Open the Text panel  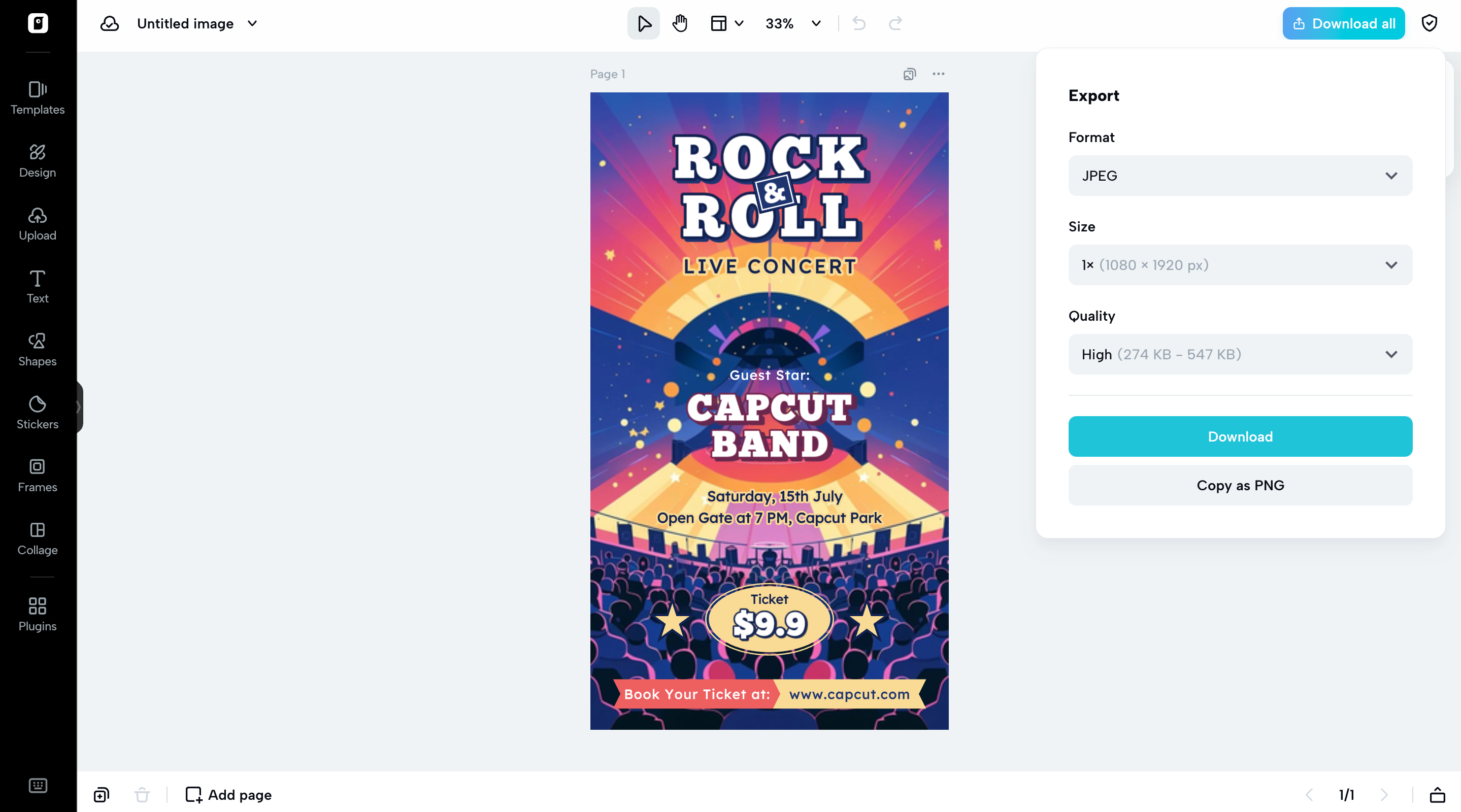tap(38, 287)
